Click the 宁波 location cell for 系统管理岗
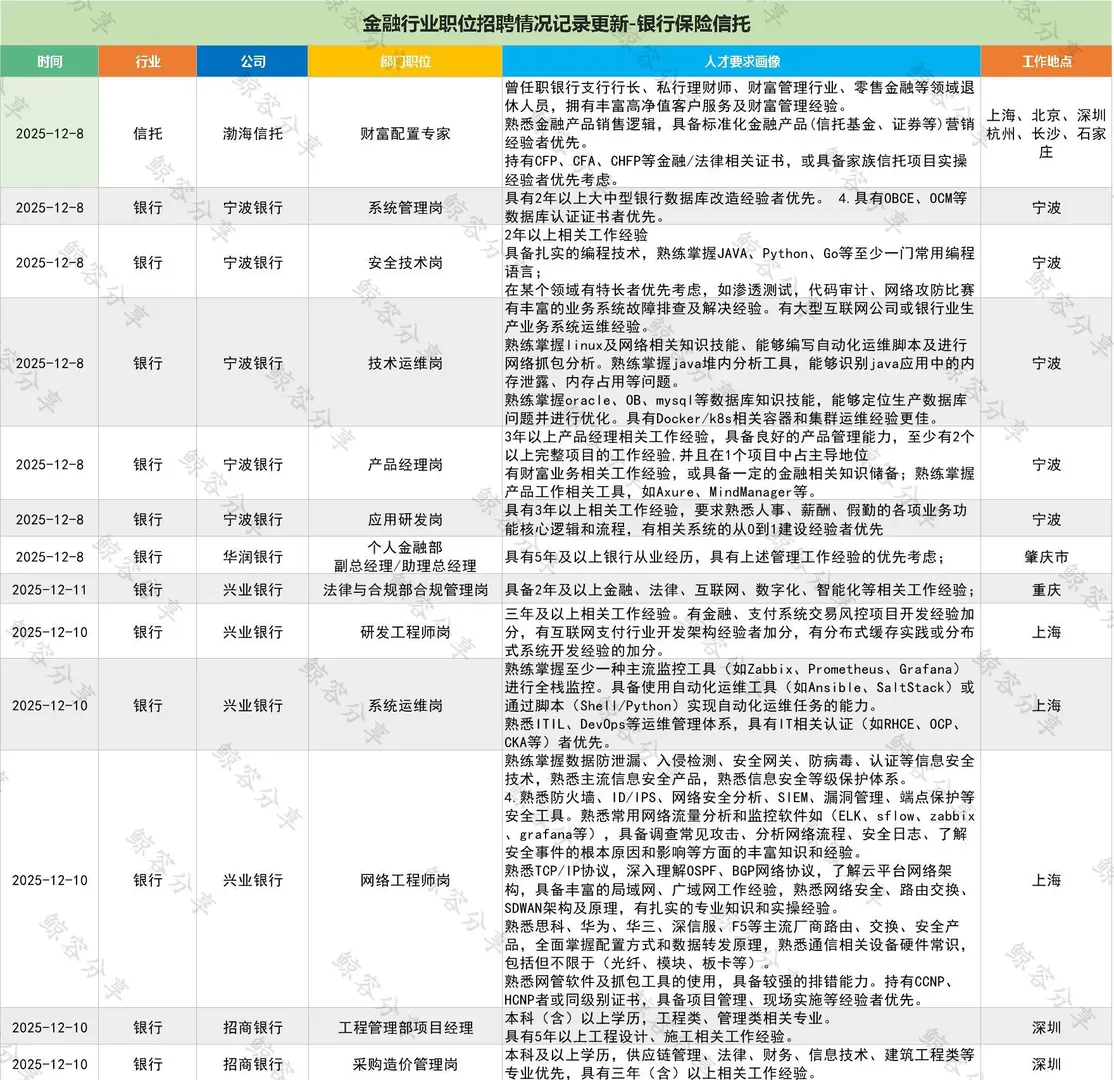This screenshot has width=1114, height=1080. [x=1046, y=207]
